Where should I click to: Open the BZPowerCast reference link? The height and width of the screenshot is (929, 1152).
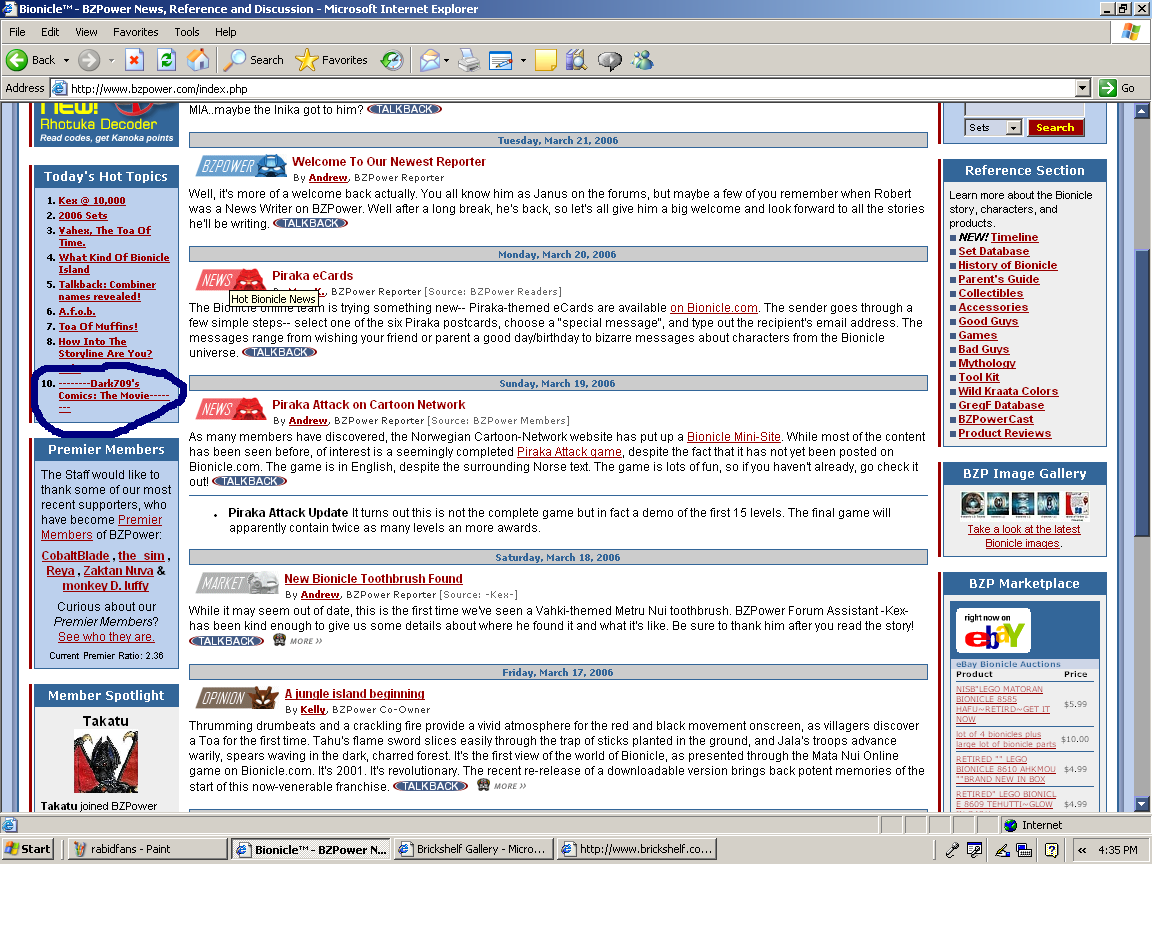996,419
